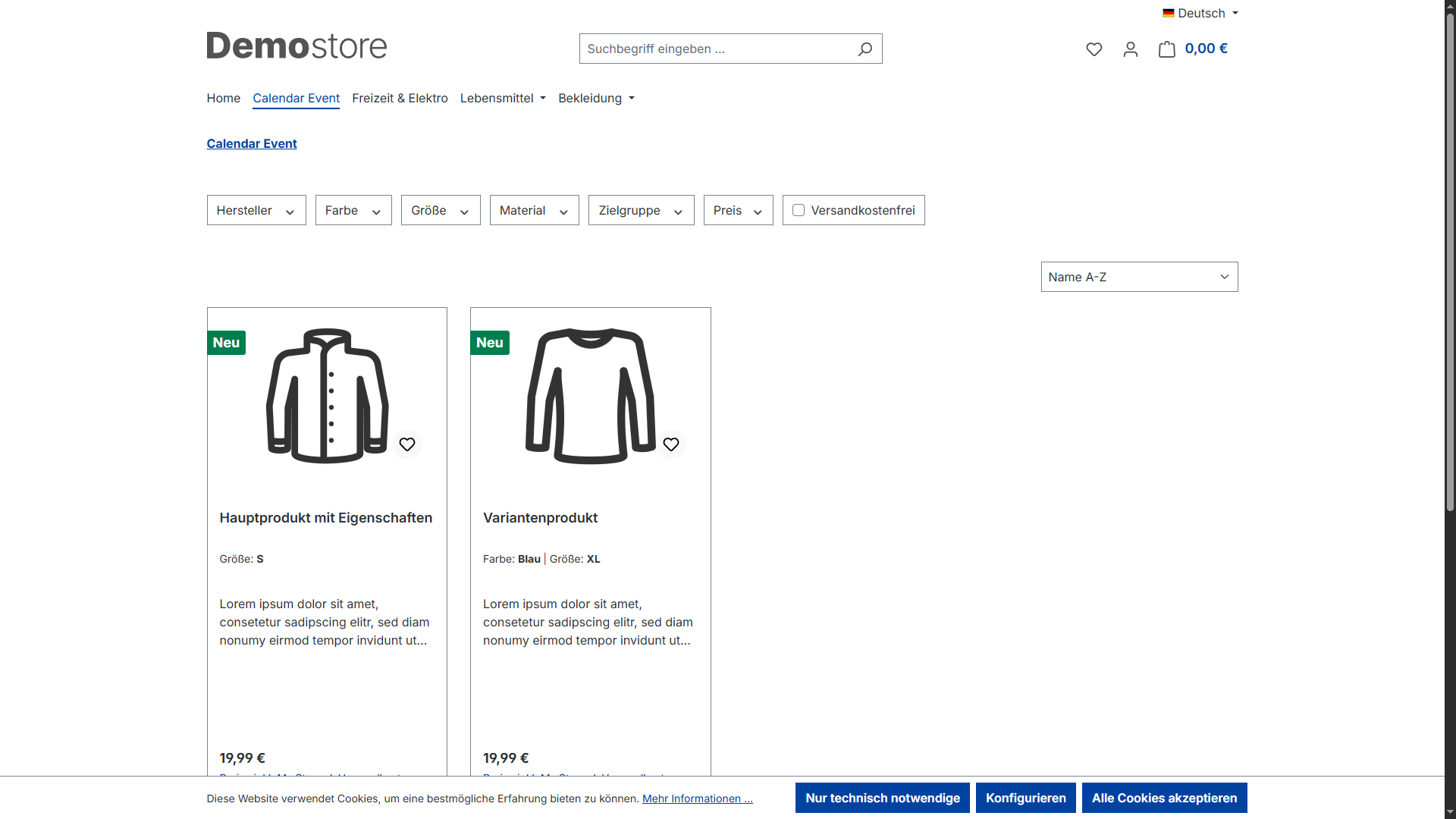
Task: Open the shopping cart bag icon
Action: point(1167,49)
